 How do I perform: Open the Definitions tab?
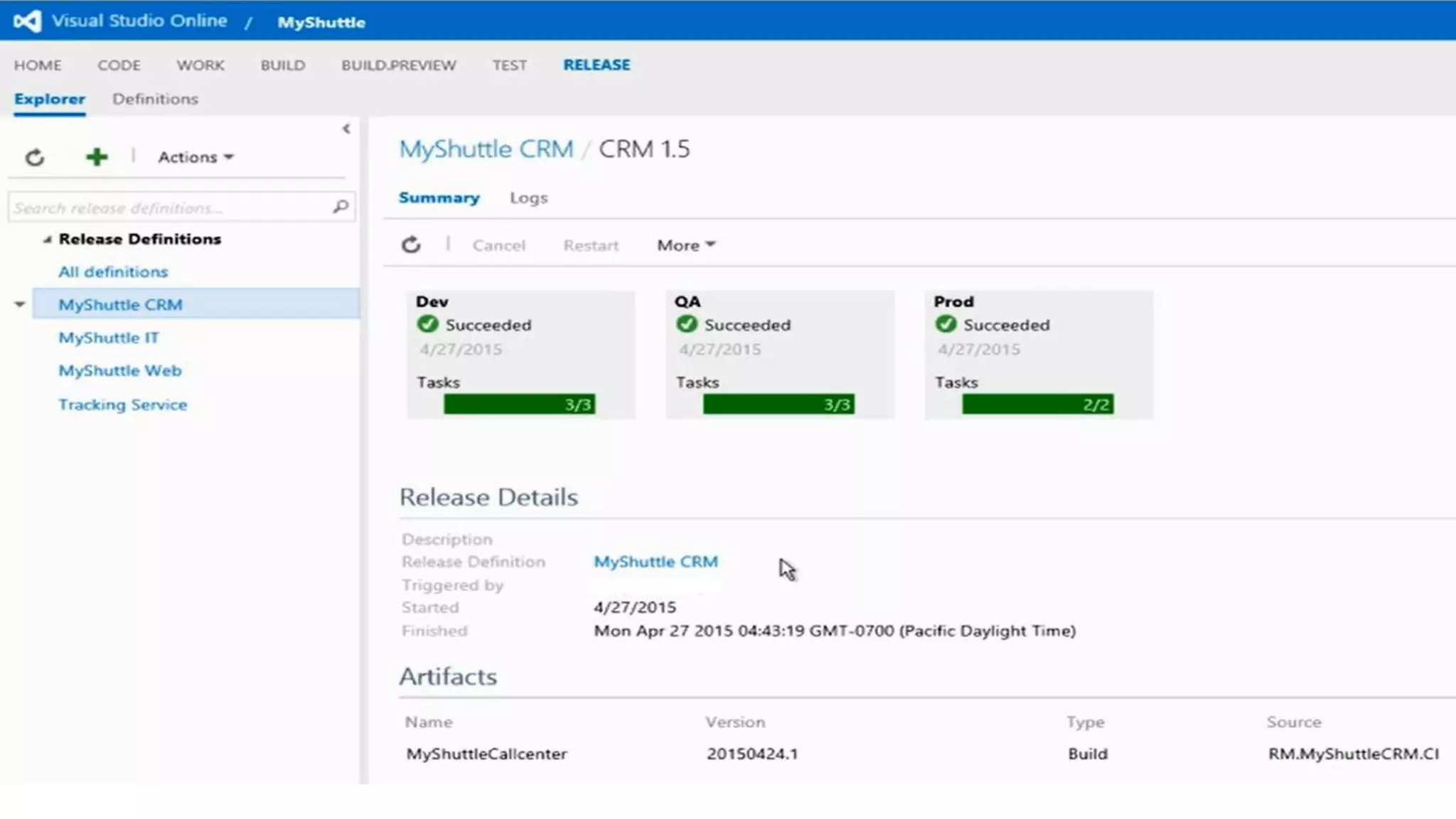coord(155,99)
